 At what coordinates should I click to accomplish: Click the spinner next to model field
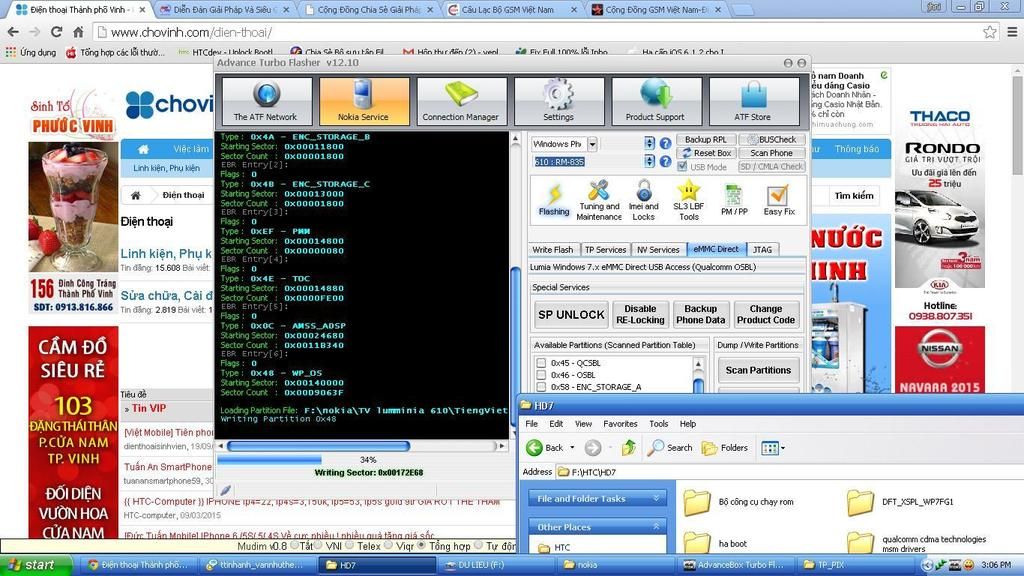649,161
